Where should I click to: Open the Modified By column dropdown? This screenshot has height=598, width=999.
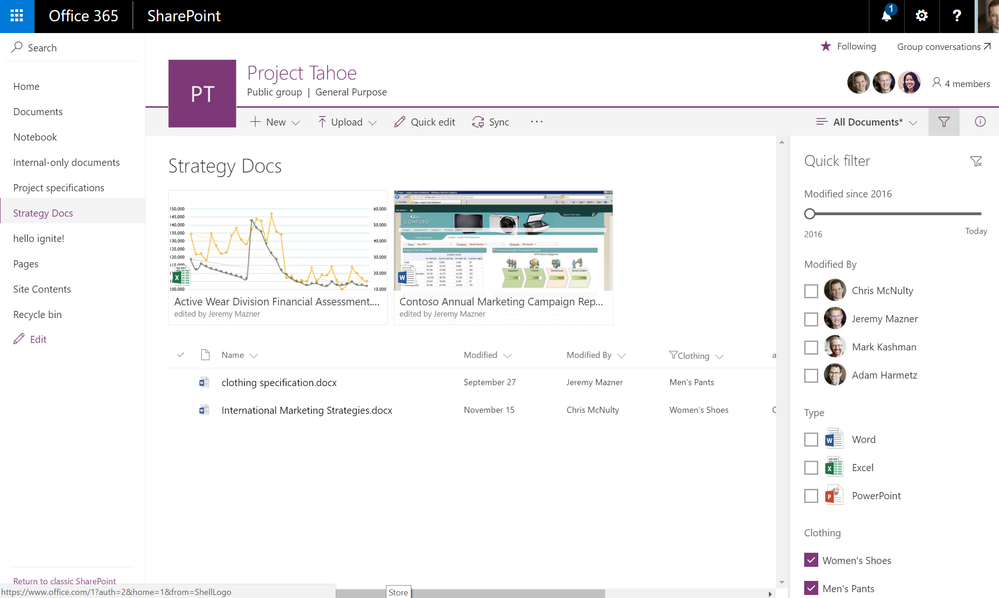[621, 355]
